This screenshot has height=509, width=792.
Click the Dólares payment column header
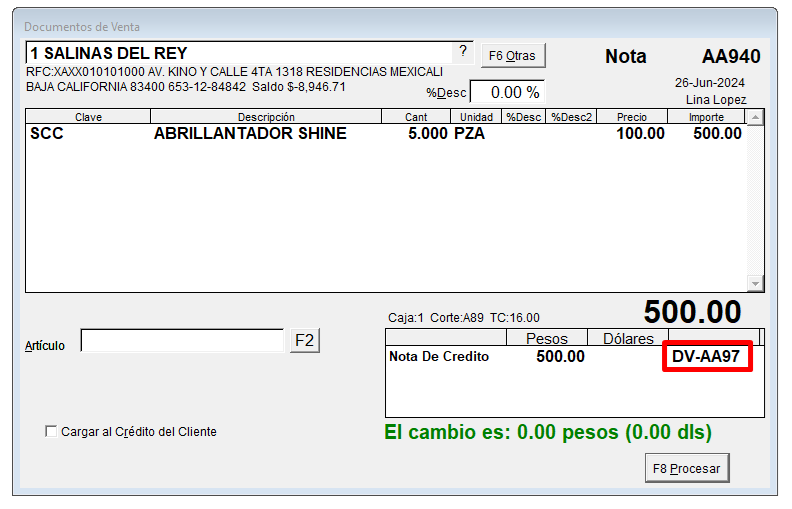click(x=628, y=339)
